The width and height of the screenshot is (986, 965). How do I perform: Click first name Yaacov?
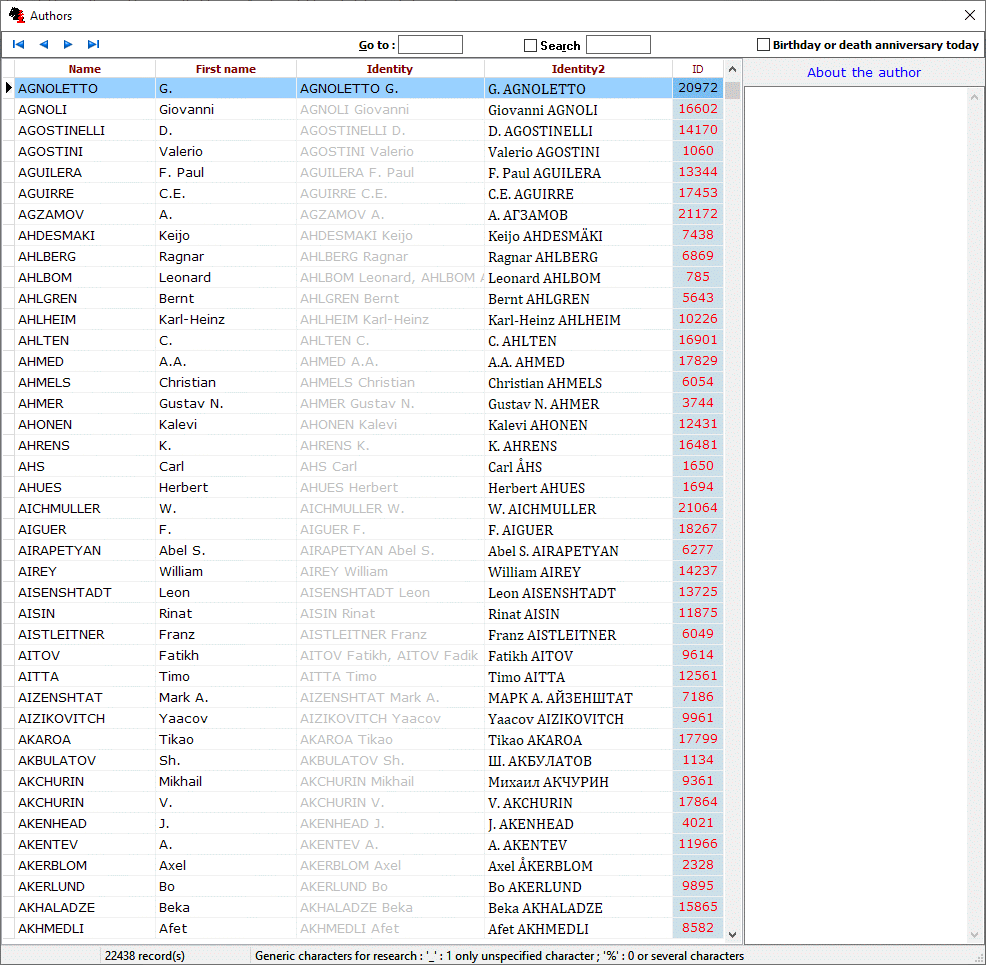click(226, 718)
